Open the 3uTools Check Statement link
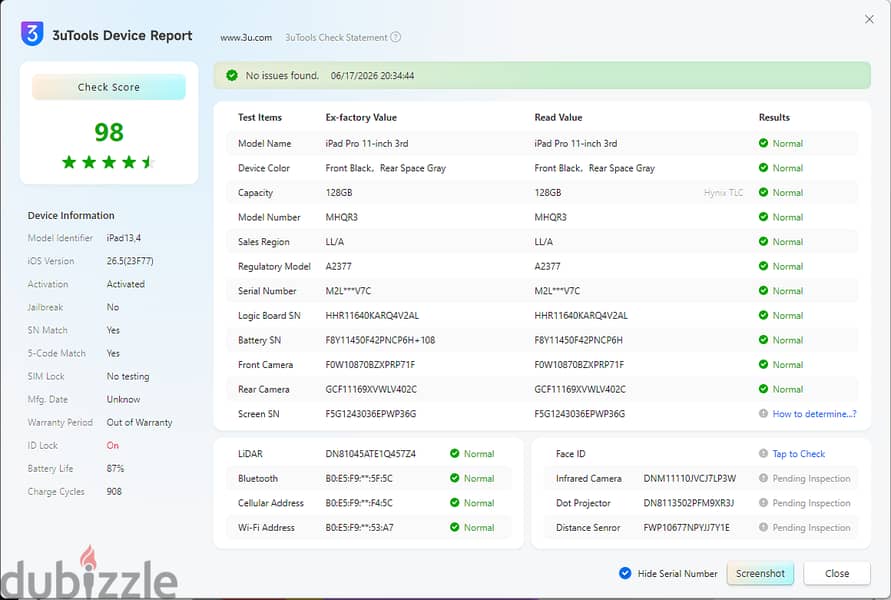This screenshot has height=600, width=891. coord(336,38)
